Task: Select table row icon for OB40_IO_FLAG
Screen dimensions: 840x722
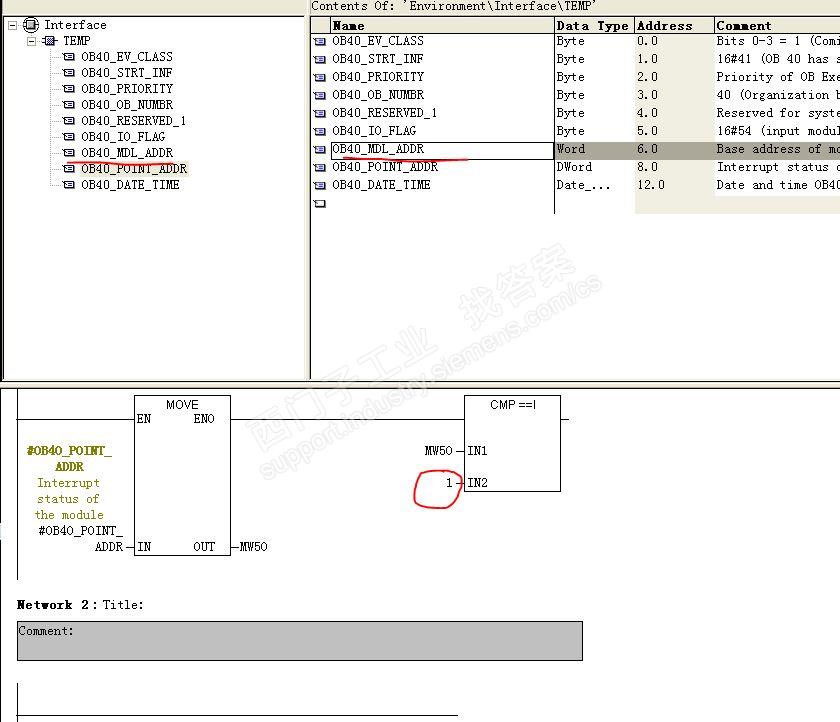Action: pyautogui.click(x=320, y=132)
